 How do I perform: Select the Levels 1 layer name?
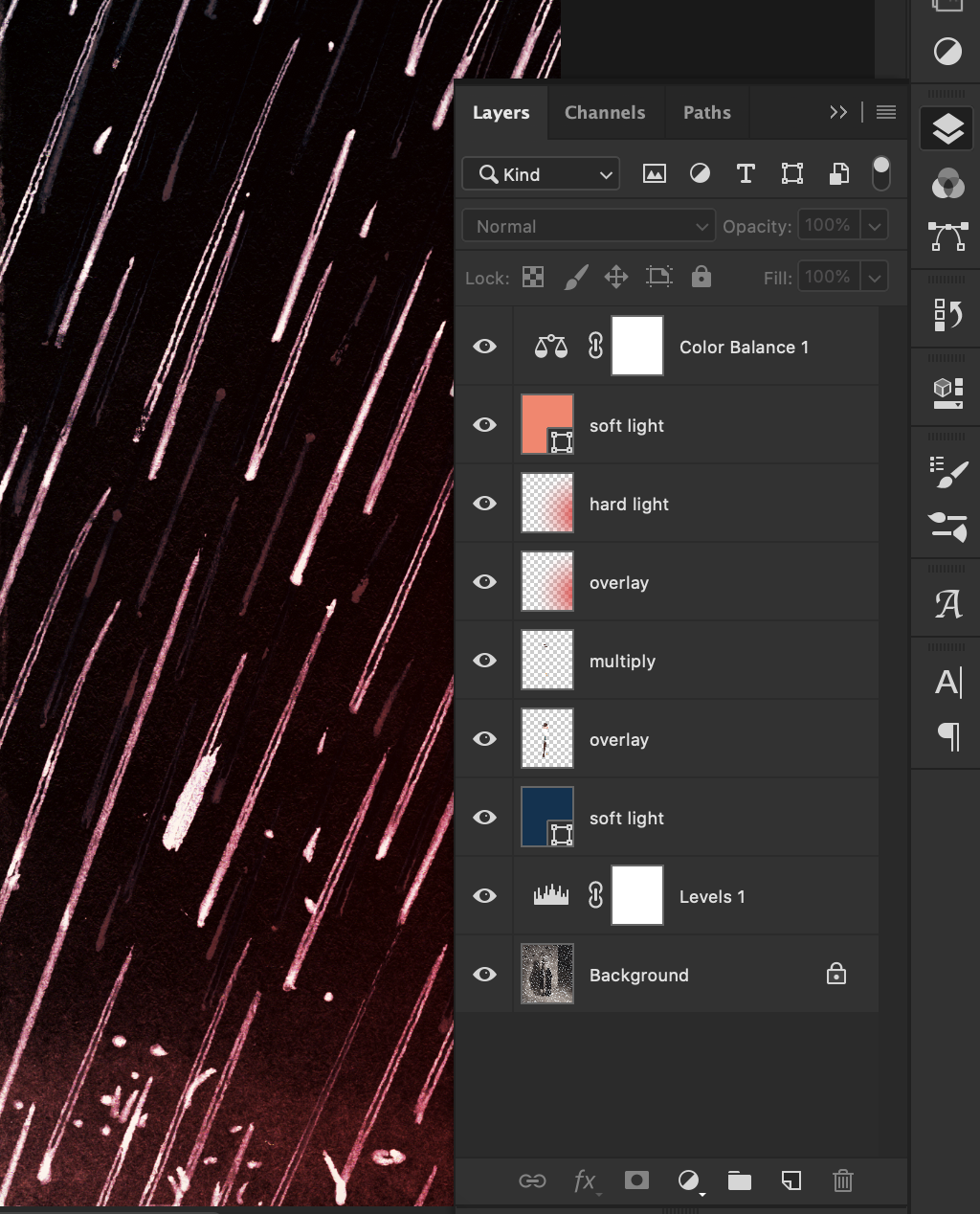pyautogui.click(x=712, y=896)
